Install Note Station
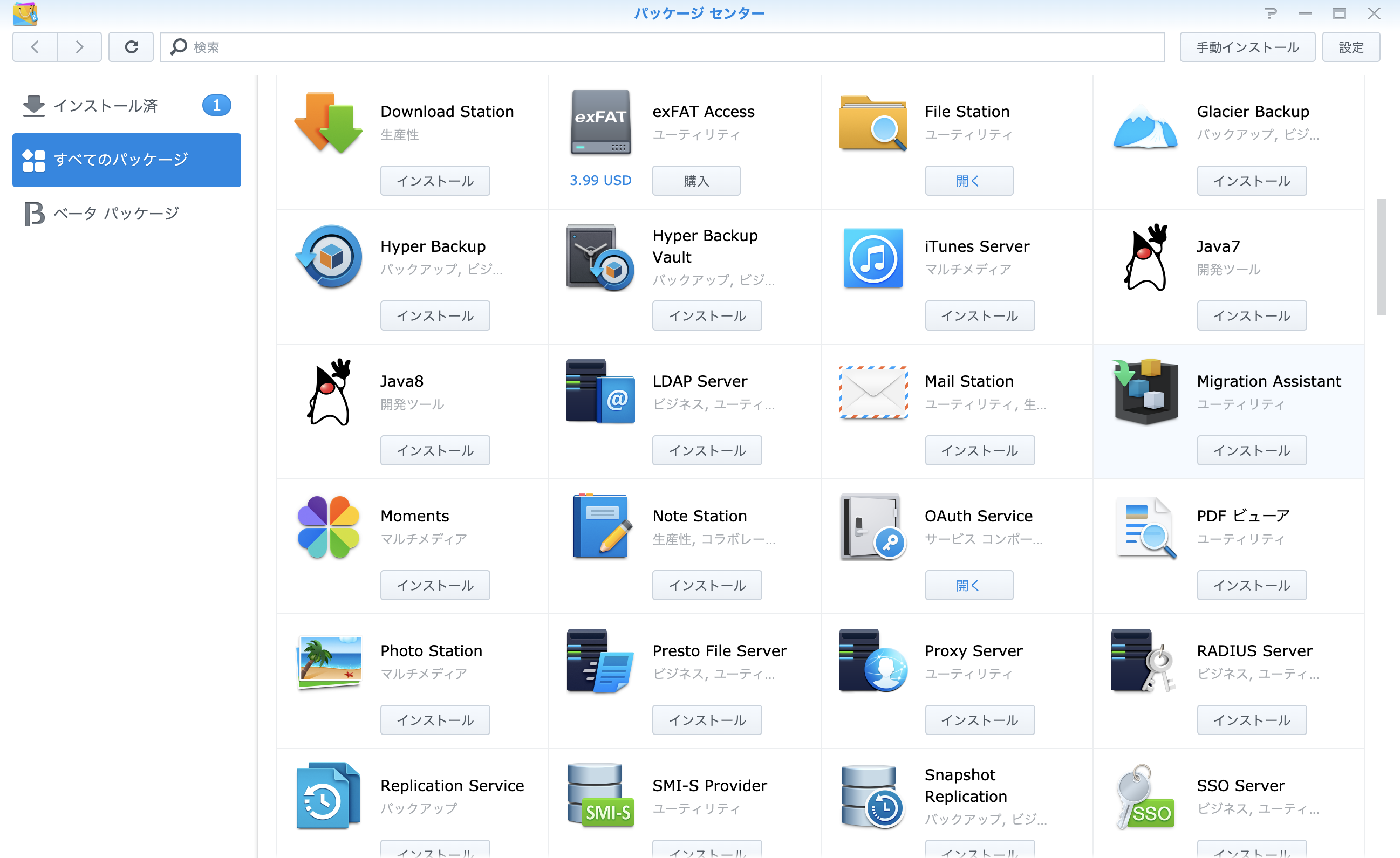The width and height of the screenshot is (1400, 858). 707,585
